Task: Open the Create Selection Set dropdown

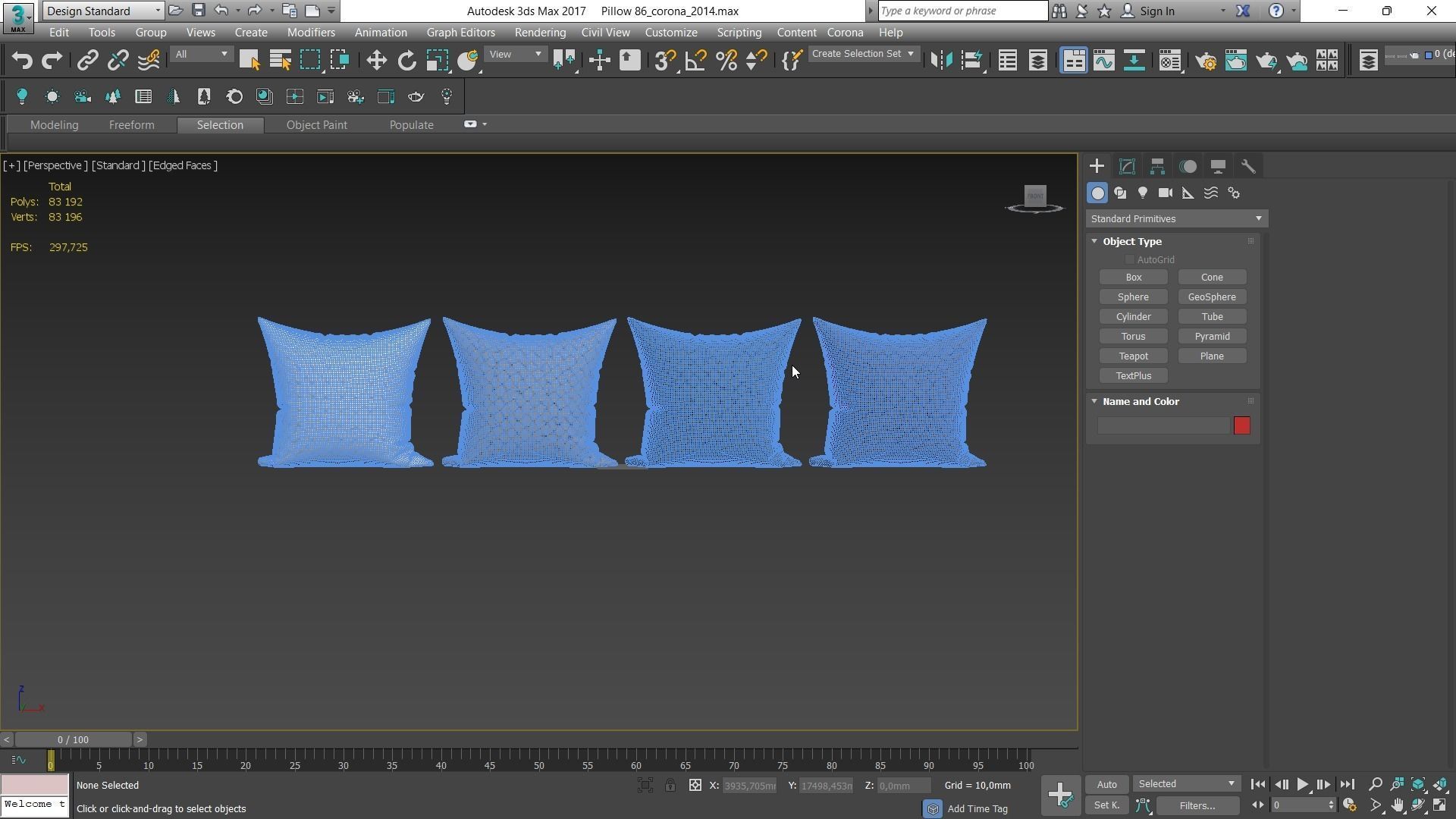Action: [863, 54]
